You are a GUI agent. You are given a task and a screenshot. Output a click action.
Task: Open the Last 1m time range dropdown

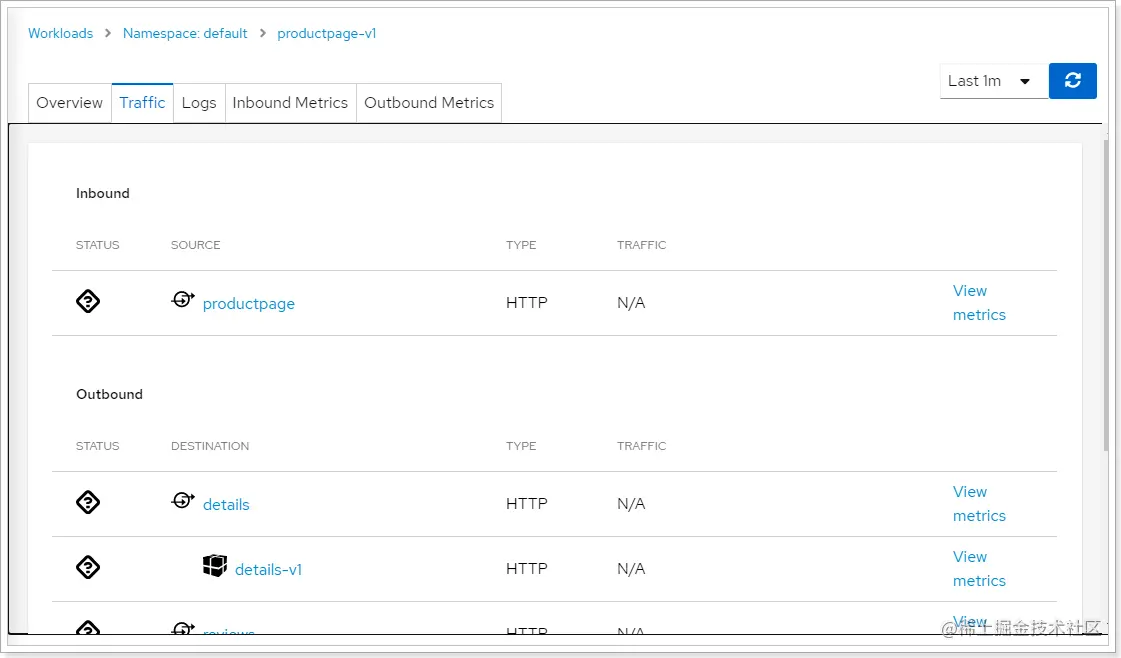[x=994, y=81]
